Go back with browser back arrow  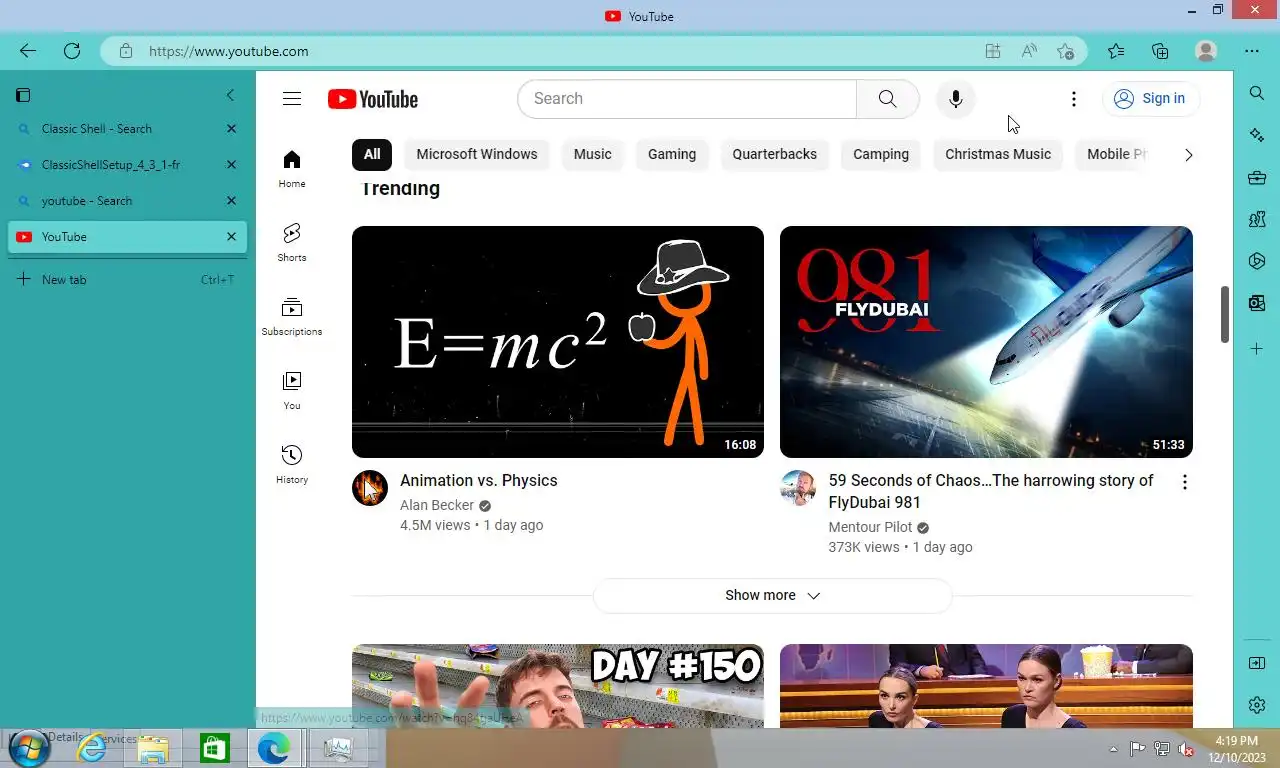(27, 51)
